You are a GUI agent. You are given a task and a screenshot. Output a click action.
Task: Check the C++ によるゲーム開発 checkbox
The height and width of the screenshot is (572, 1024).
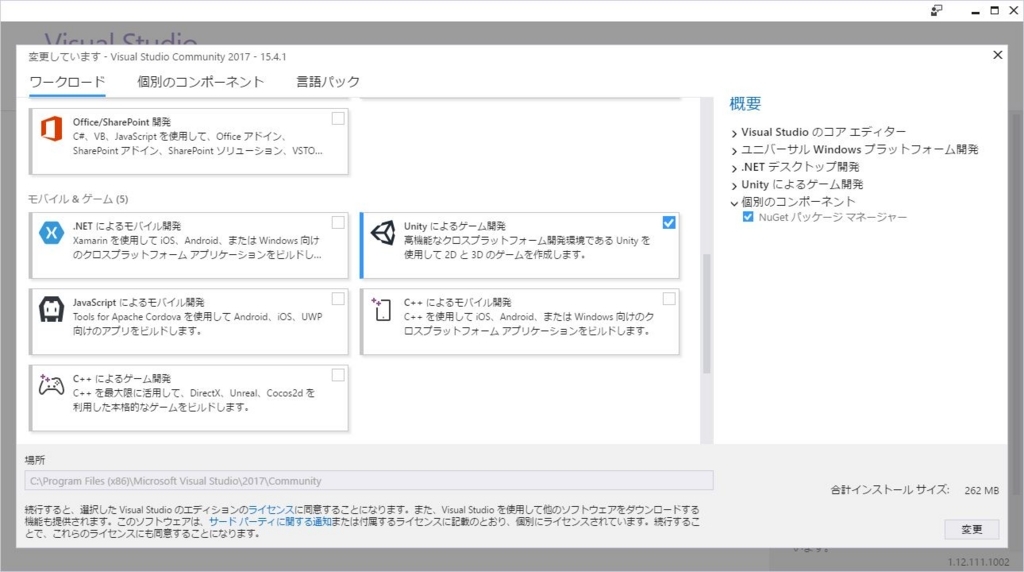pyautogui.click(x=338, y=375)
